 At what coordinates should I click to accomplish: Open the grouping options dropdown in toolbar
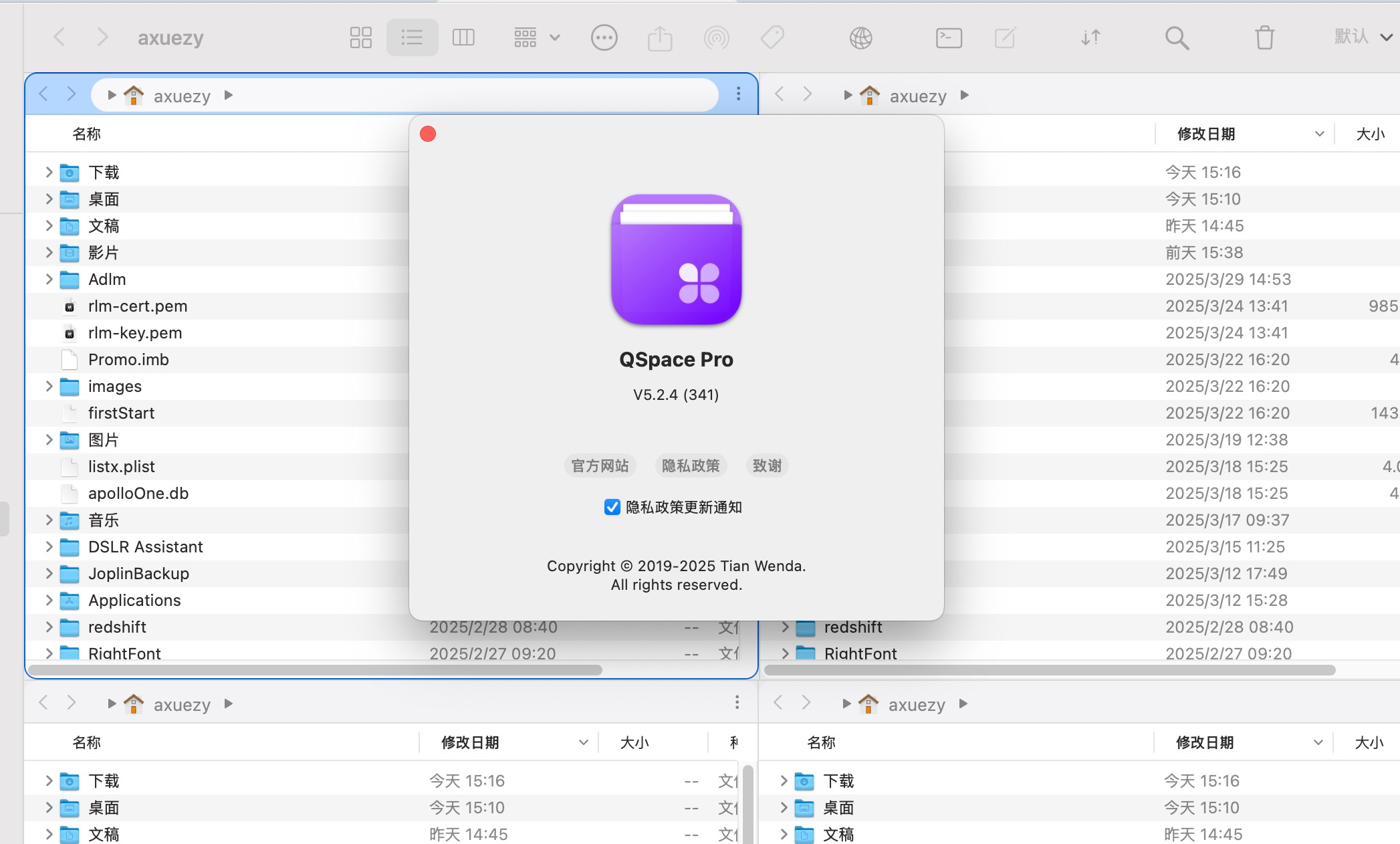[537, 37]
